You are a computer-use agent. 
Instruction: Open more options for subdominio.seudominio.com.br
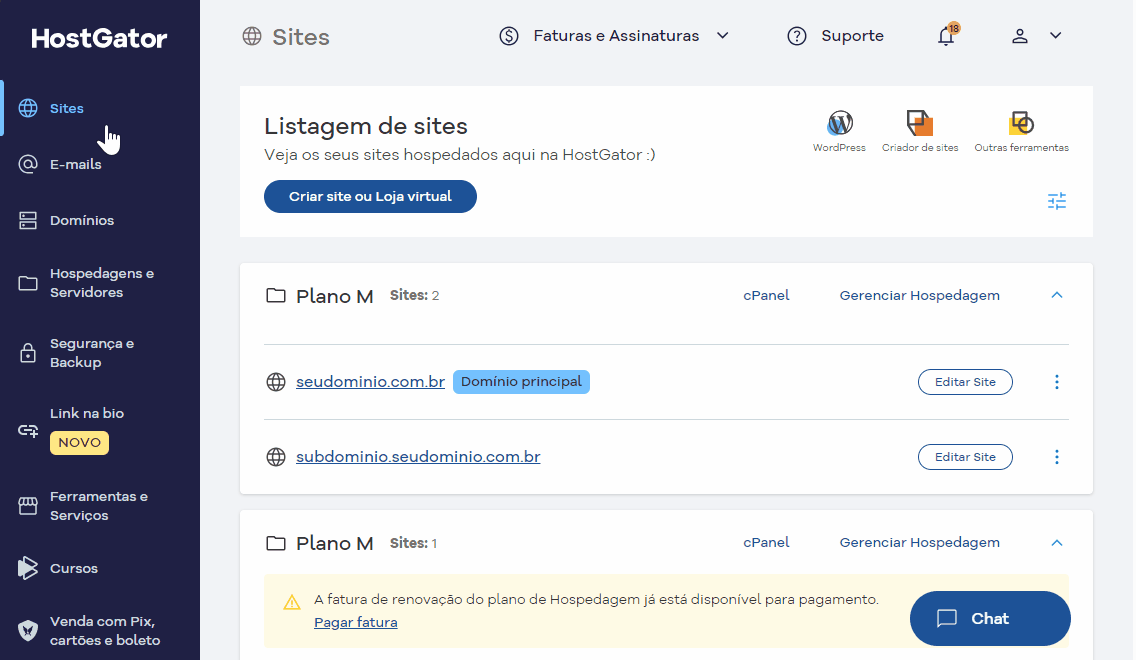(1057, 457)
